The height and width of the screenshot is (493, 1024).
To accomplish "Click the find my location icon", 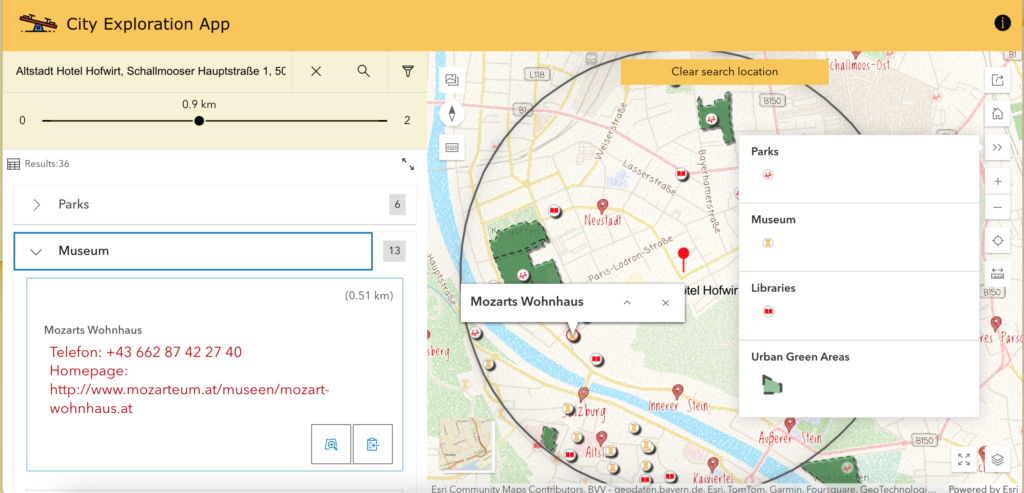I will tap(997, 241).
